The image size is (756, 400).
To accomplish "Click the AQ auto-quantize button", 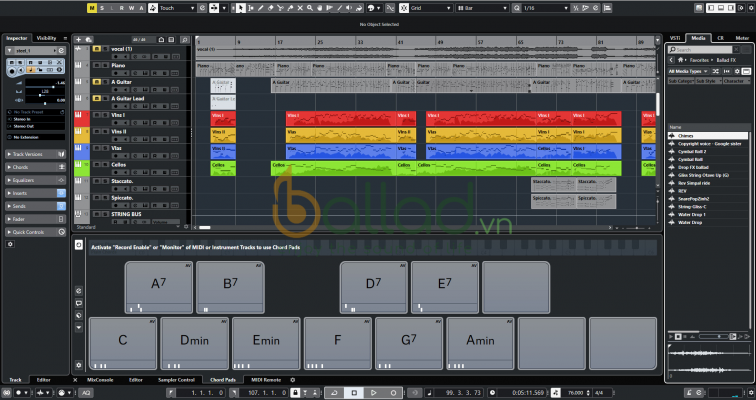I will coord(86,393).
